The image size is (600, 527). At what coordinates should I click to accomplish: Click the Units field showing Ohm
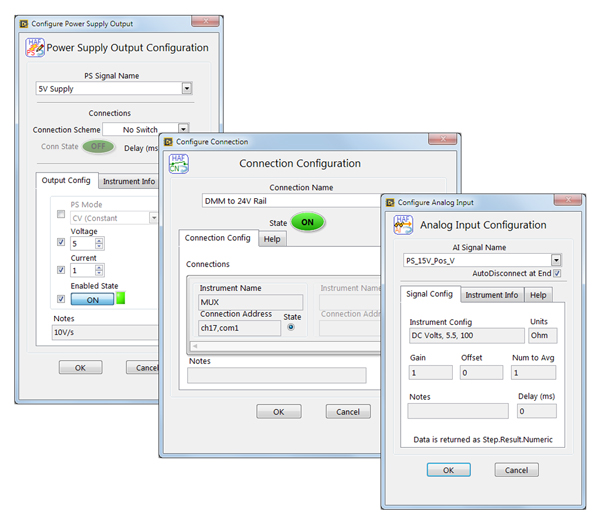point(543,336)
